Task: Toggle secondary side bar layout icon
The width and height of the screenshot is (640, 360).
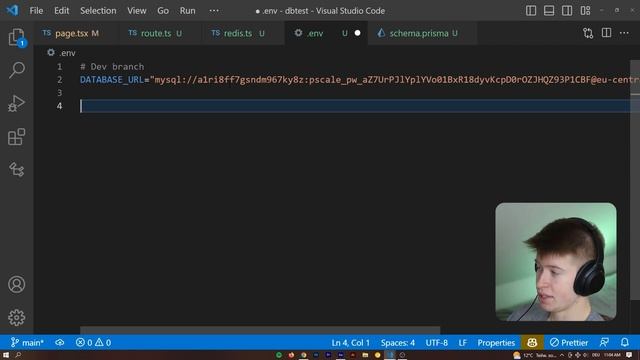Action: [567, 11]
